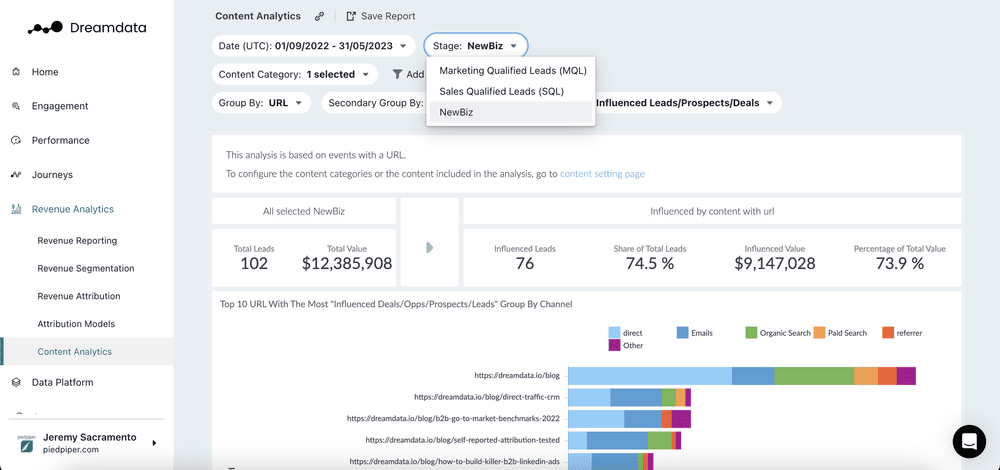Open the Journeys section
The width and height of the screenshot is (1000, 470).
click(52, 175)
